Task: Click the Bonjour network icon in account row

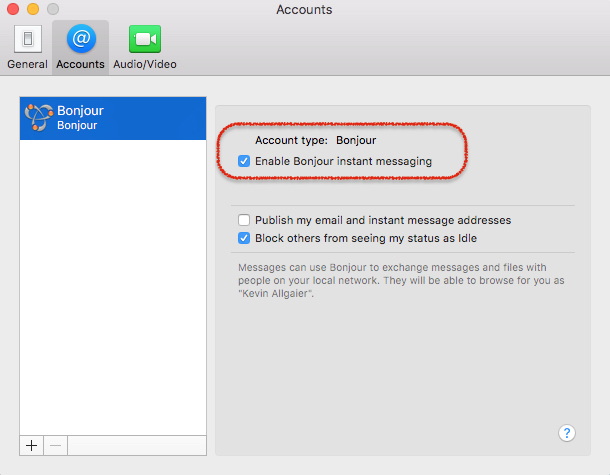Action: [x=39, y=117]
